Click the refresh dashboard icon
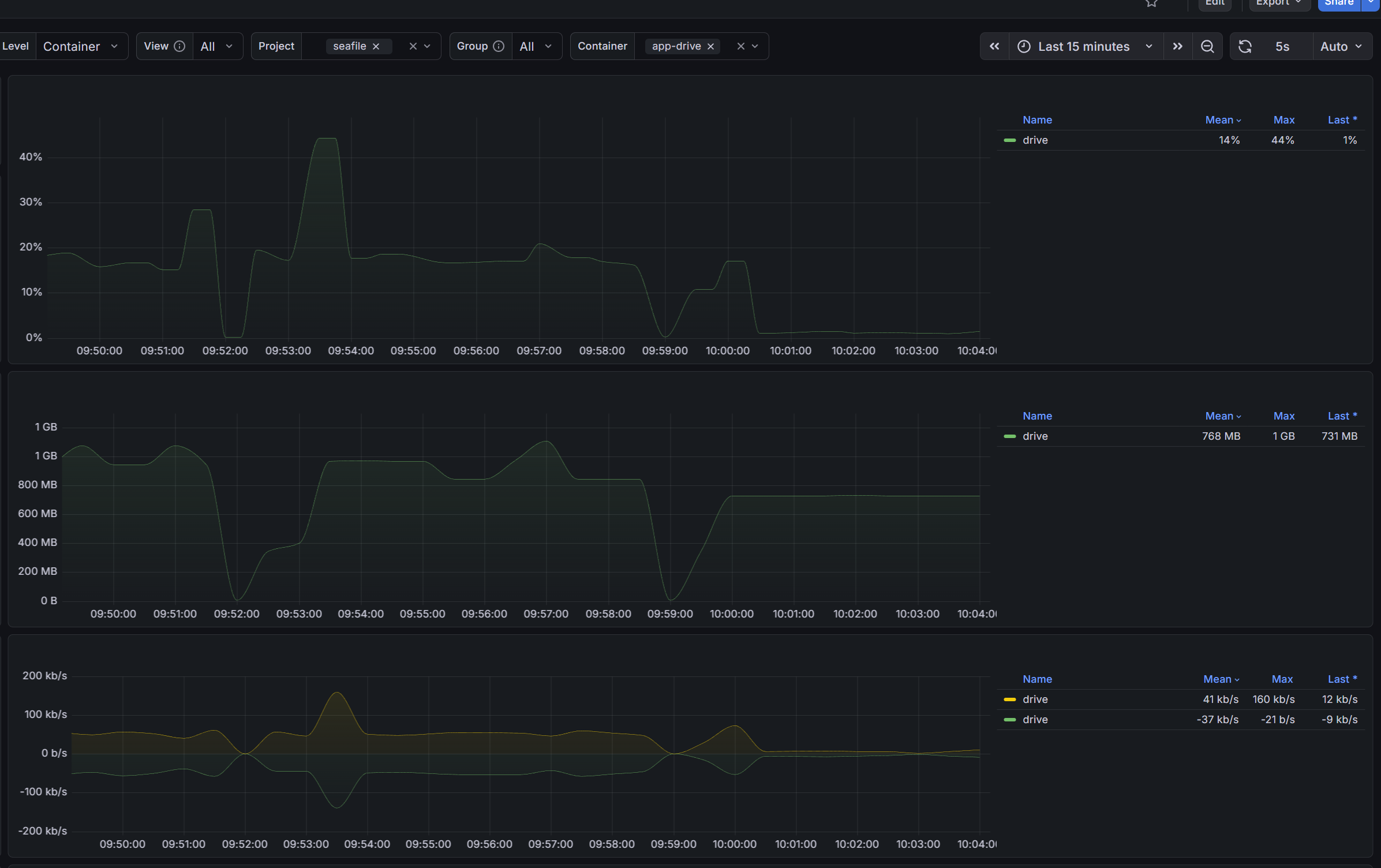The width and height of the screenshot is (1381, 868). point(1245,46)
